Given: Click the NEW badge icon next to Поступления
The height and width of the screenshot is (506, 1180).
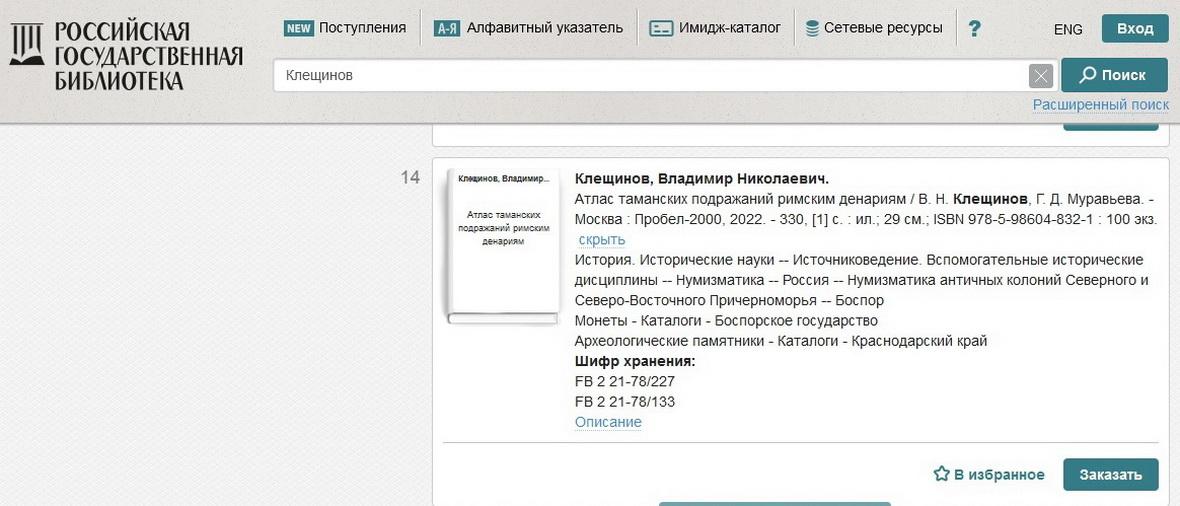Looking at the screenshot, I should (299, 29).
